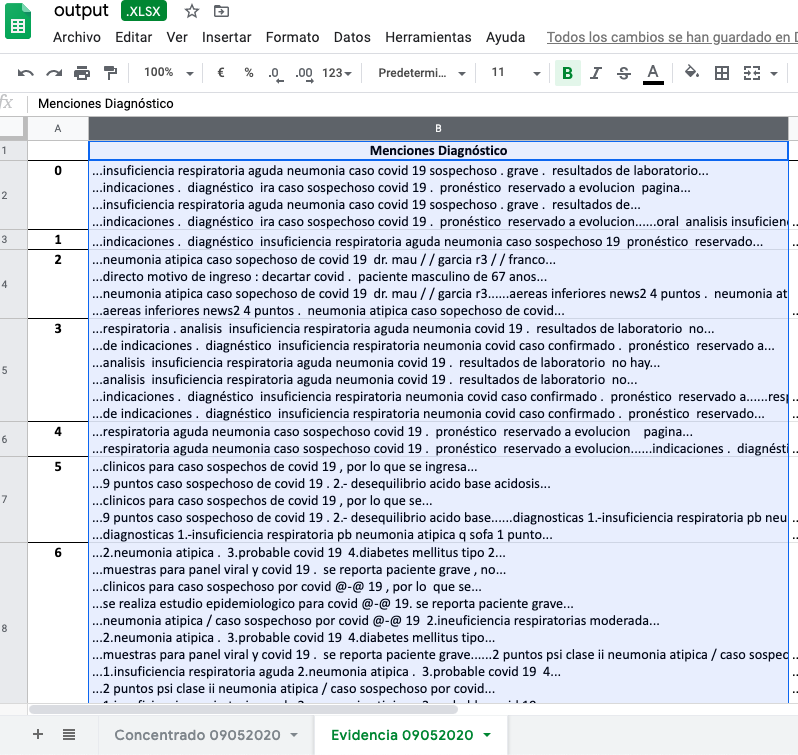Open the Ayuda menu

tap(505, 37)
